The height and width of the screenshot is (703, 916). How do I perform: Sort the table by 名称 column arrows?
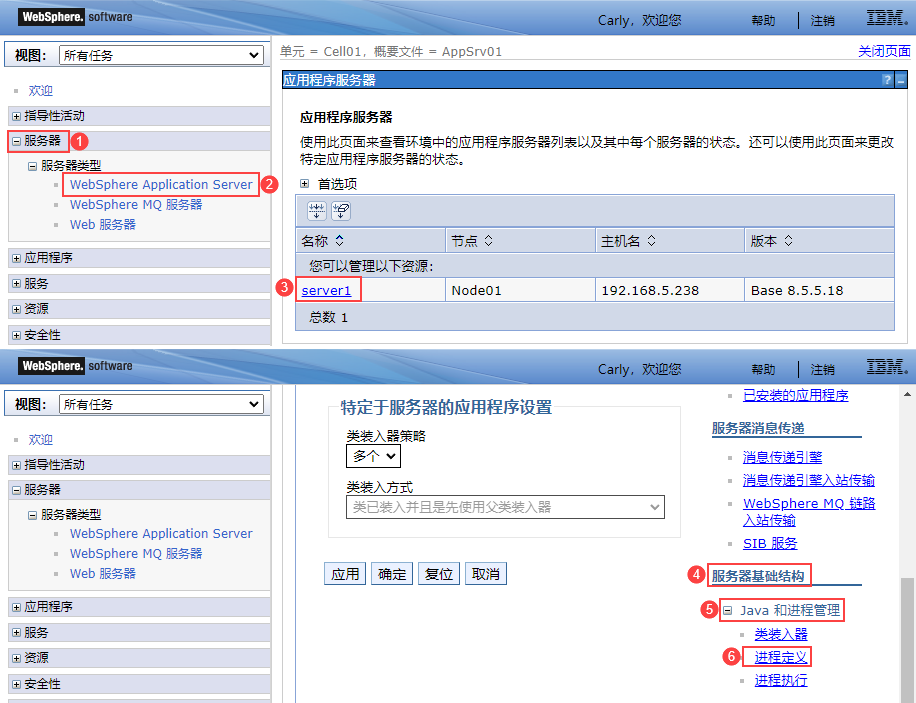tap(339, 241)
